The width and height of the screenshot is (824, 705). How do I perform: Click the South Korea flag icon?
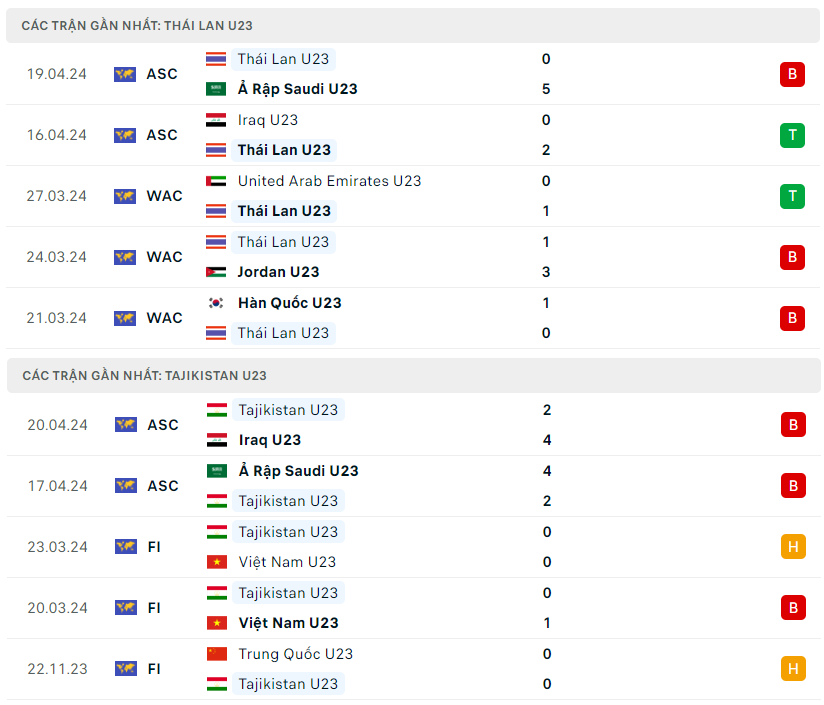(x=216, y=303)
